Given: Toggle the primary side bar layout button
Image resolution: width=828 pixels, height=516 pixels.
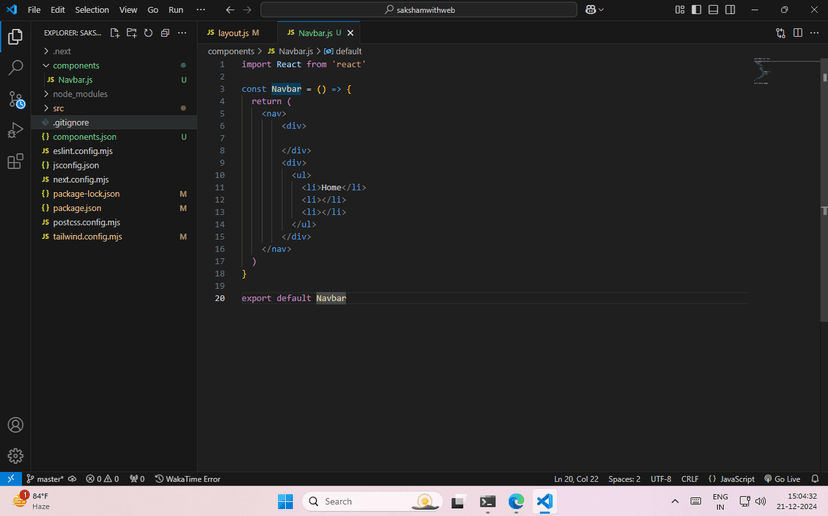Looking at the screenshot, I should click(x=697, y=9).
